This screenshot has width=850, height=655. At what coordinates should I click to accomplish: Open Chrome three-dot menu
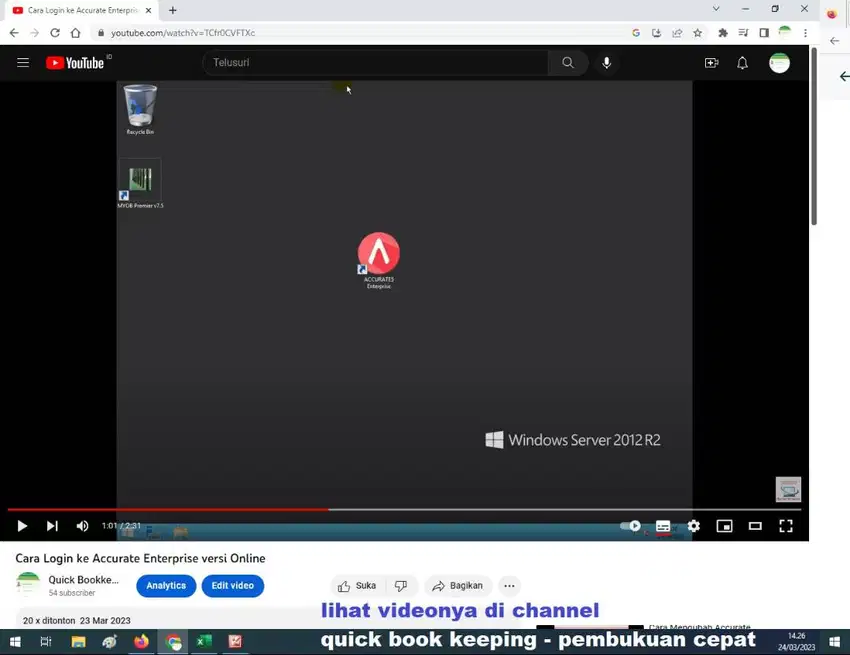806,33
